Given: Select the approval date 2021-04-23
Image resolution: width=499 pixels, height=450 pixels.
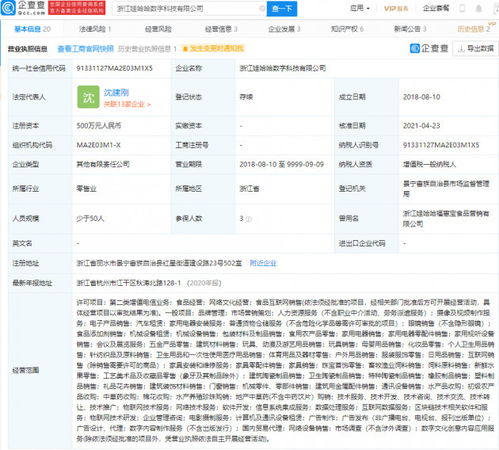Looking at the screenshot, I should point(421,126).
